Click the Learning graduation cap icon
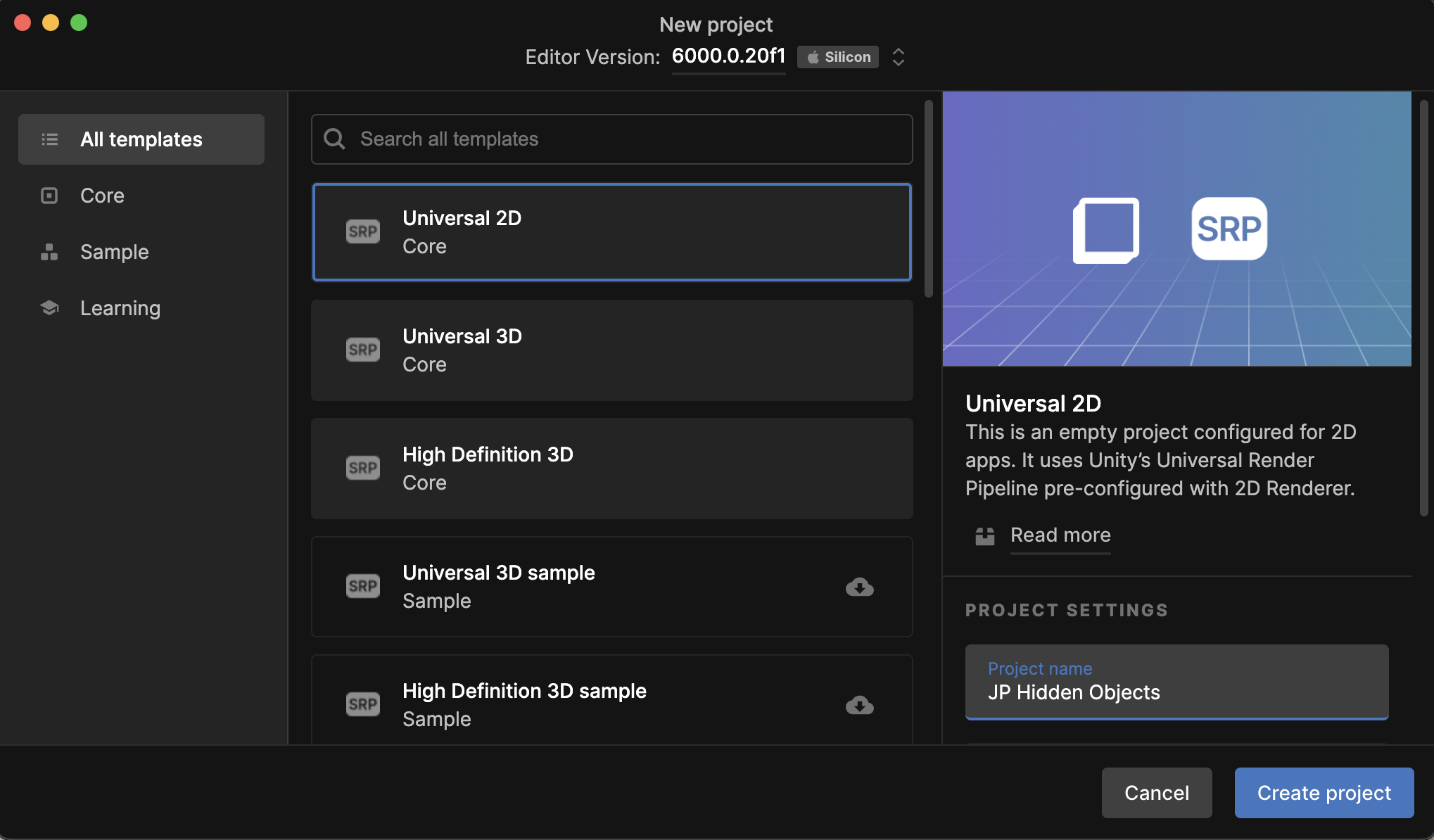 click(x=49, y=308)
